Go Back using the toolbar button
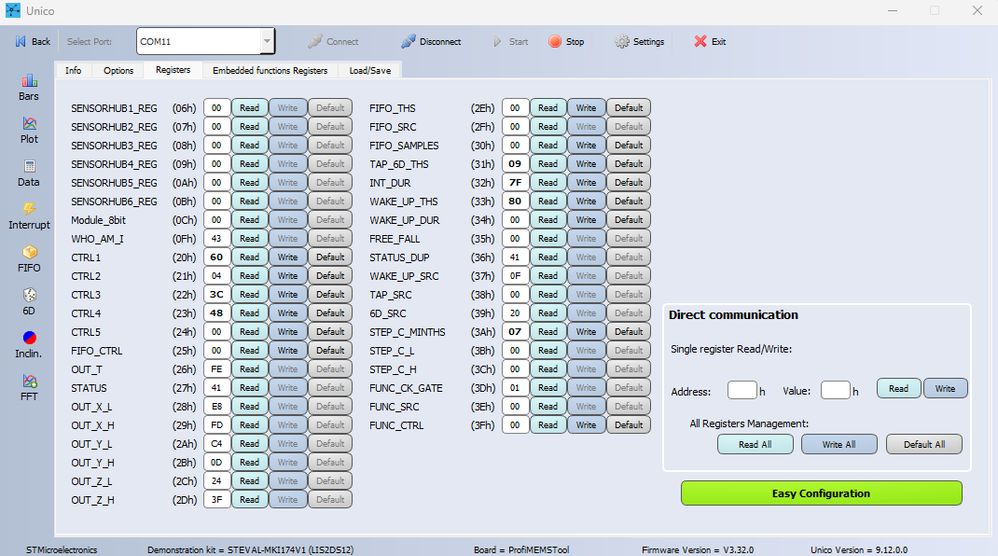 click(33, 41)
